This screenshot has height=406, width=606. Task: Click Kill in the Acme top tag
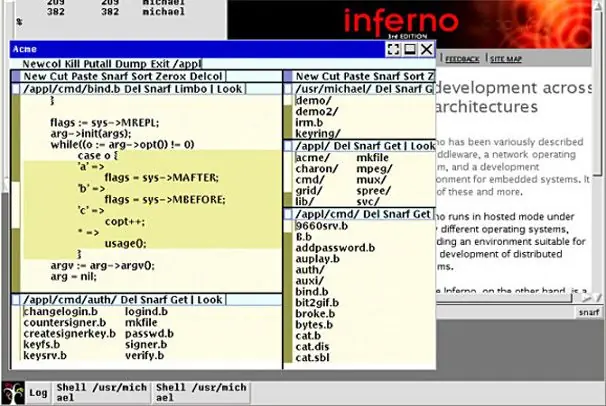click(73, 64)
